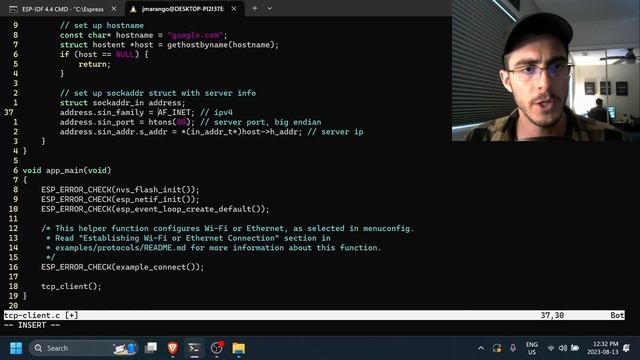This screenshot has height=360, width=640.
Task: Click the Windows Terminal taskbar icon
Action: [194, 348]
